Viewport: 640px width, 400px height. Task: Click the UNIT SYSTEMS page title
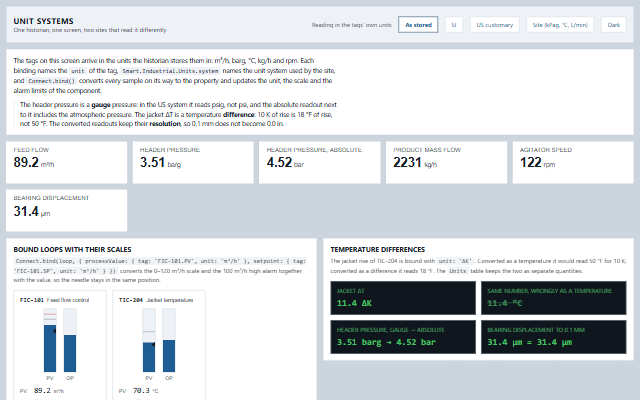(43, 21)
